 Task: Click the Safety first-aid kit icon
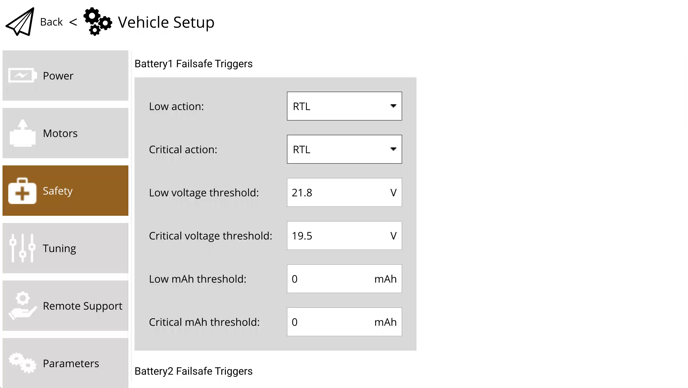(22, 191)
